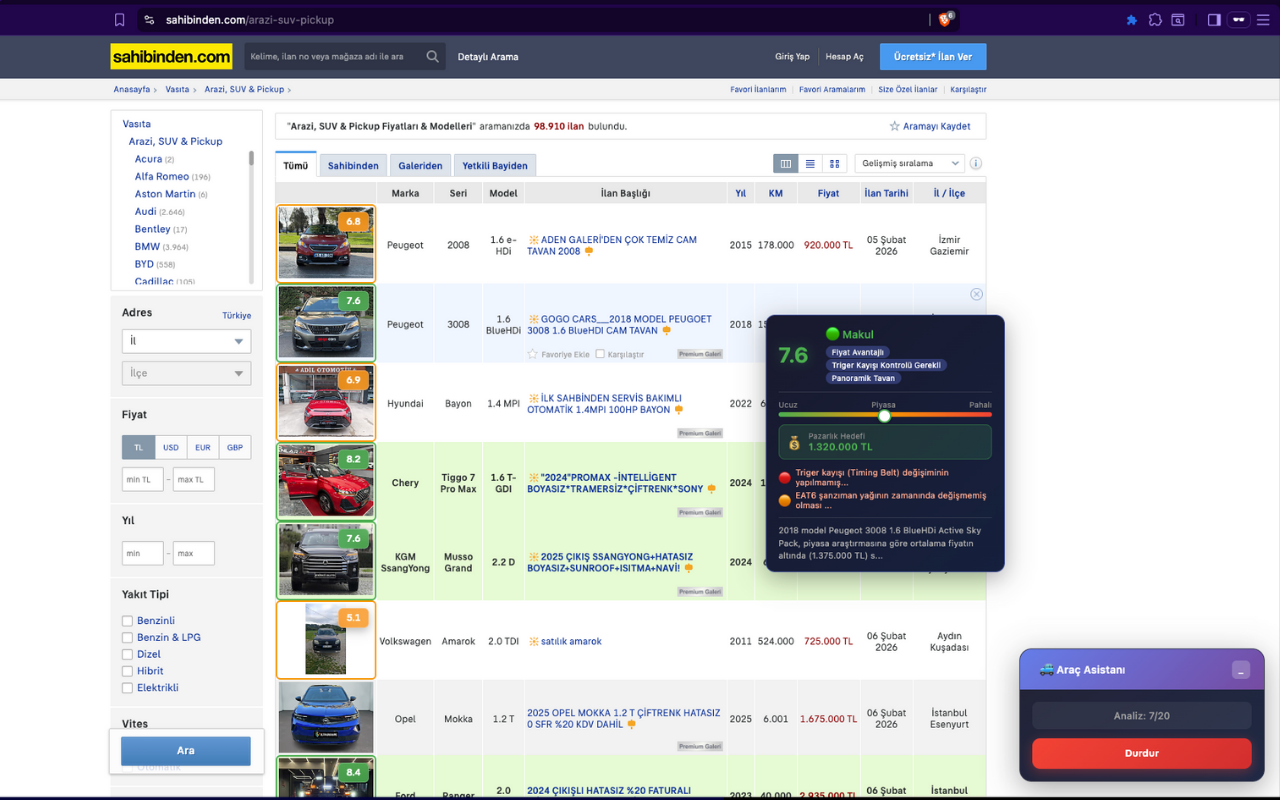The width and height of the screenshot is (1280, 800).
Task: Open the browser extensions puzzle icon
Action: pyautogui.click(x=1155, y=19)
